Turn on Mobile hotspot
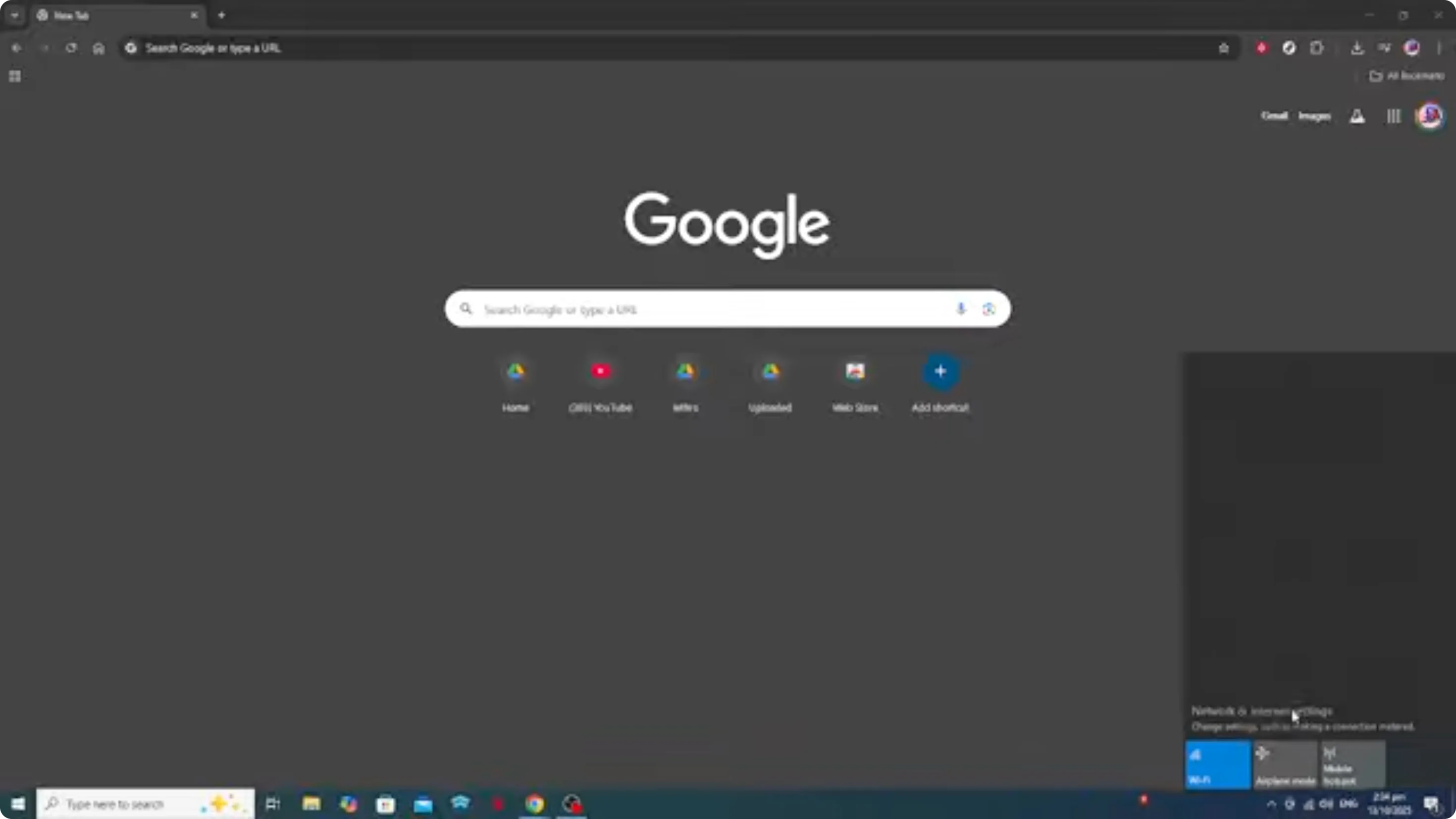 click(1354, 763)
